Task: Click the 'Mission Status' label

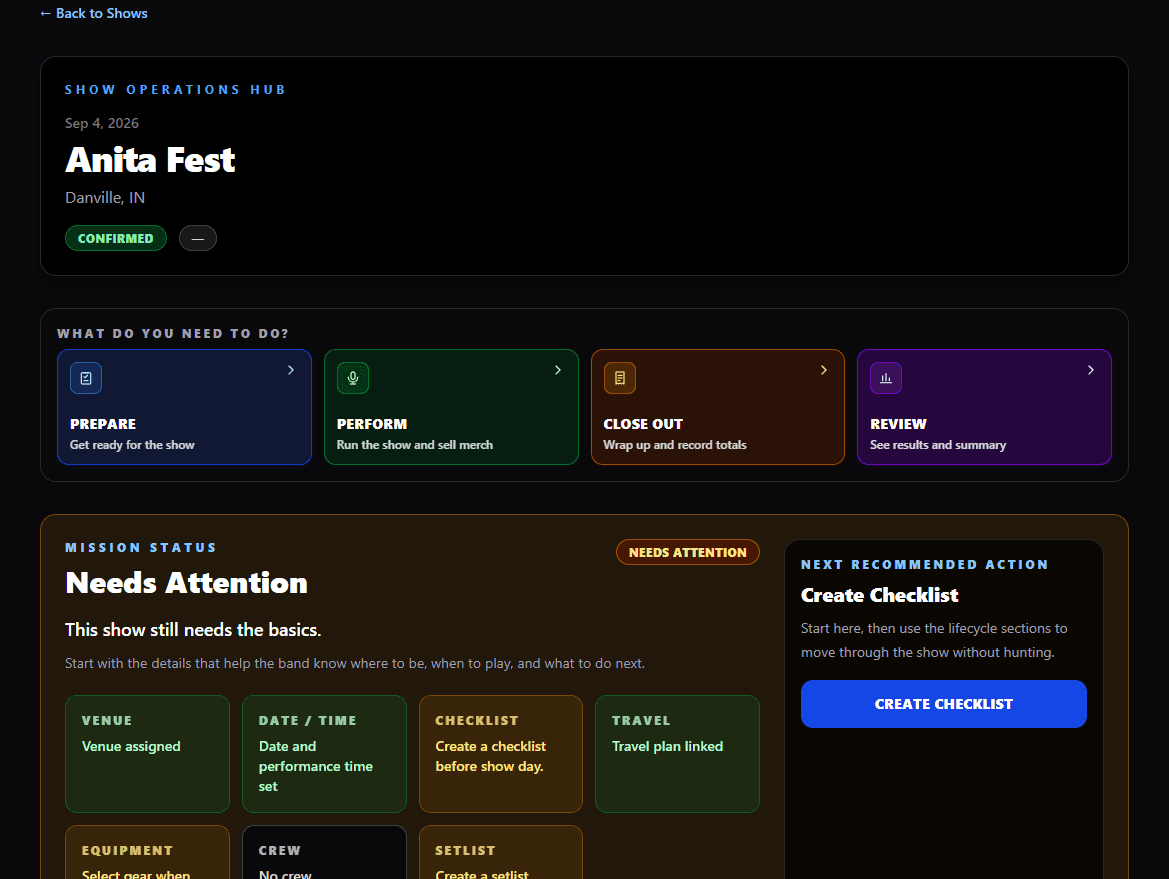Action: click(x=141, y=547)
